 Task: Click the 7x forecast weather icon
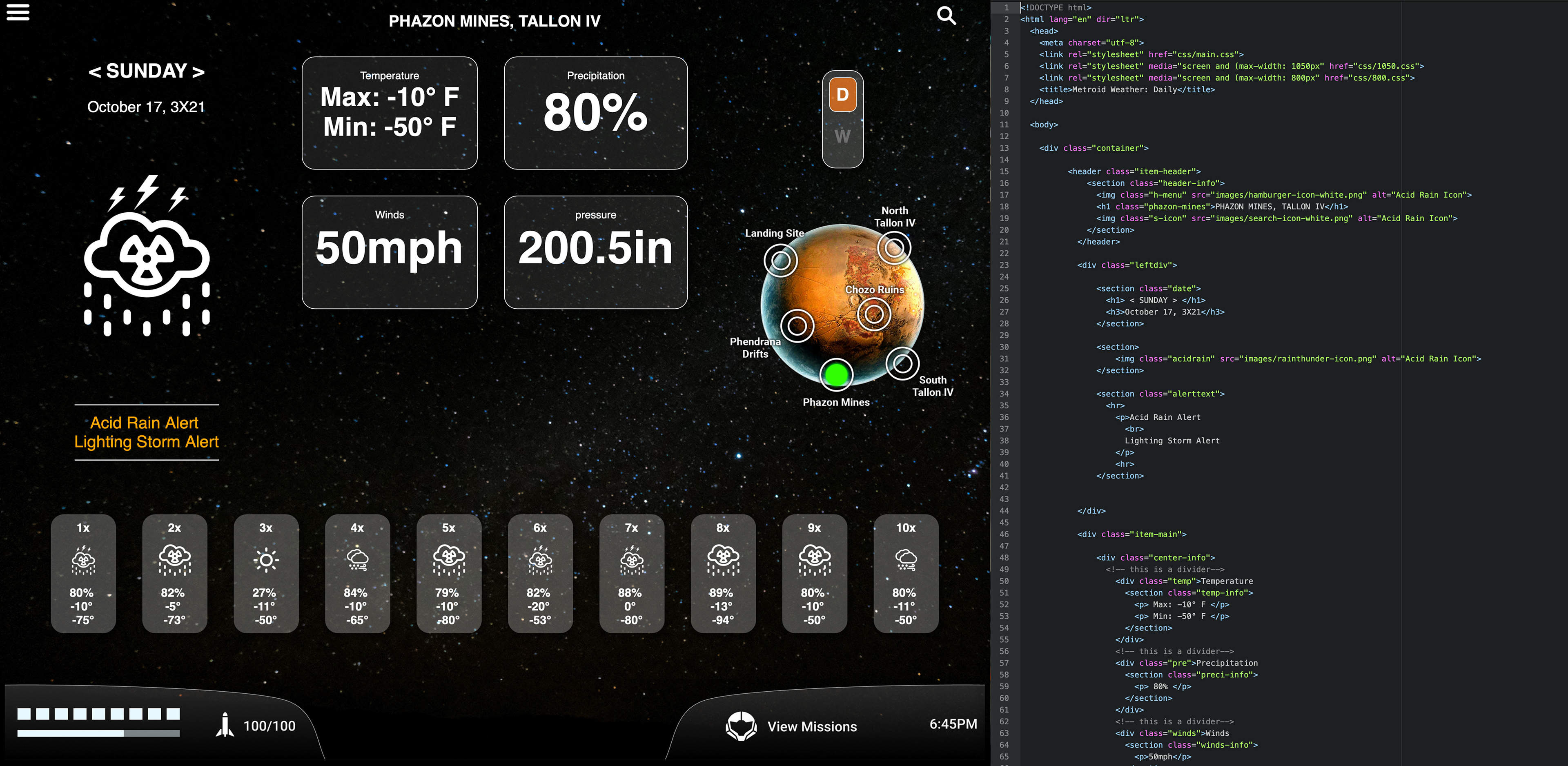pyautogui.click(x=632, y=560)
